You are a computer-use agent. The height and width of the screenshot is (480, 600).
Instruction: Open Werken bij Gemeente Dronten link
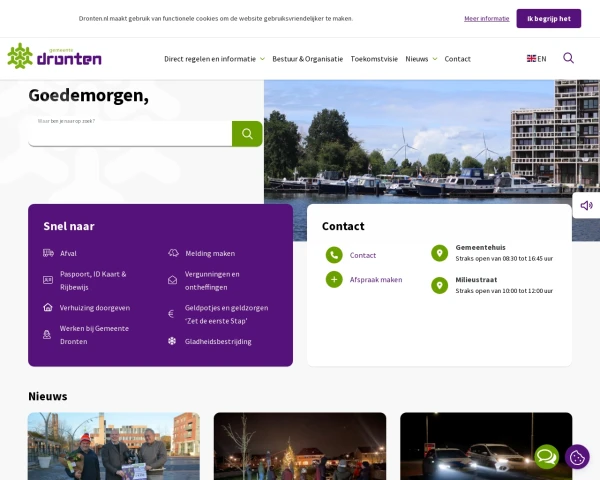tap(94, 335)
